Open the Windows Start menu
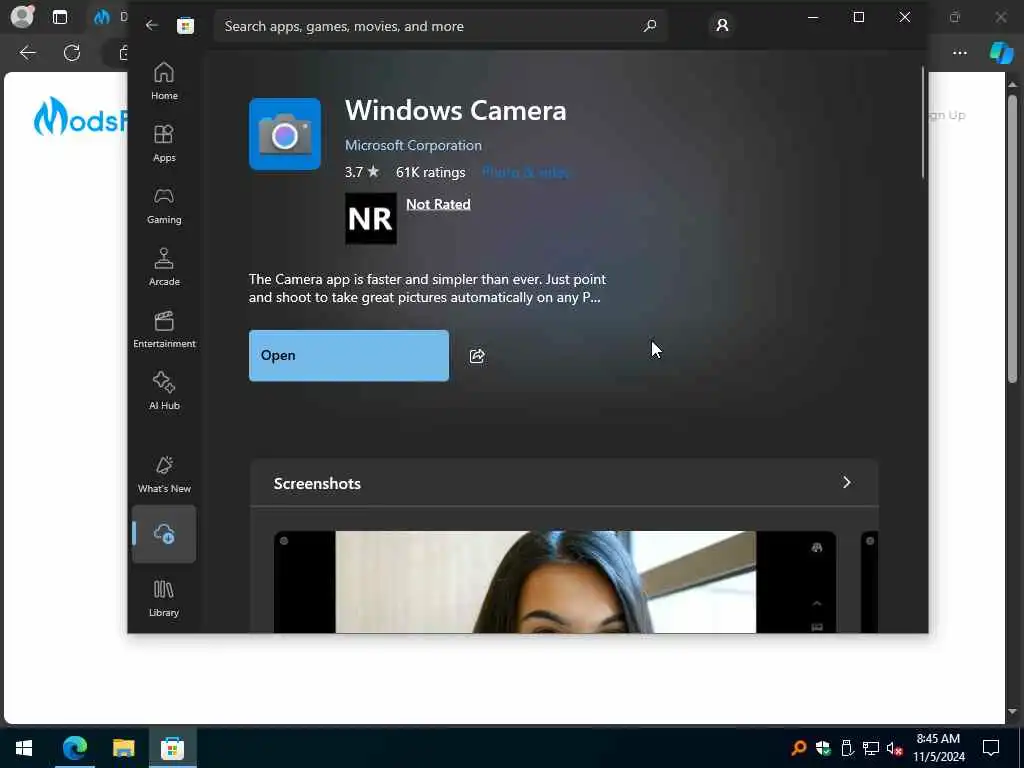This screenshot has height=768, width=1024. click(24, 748)
